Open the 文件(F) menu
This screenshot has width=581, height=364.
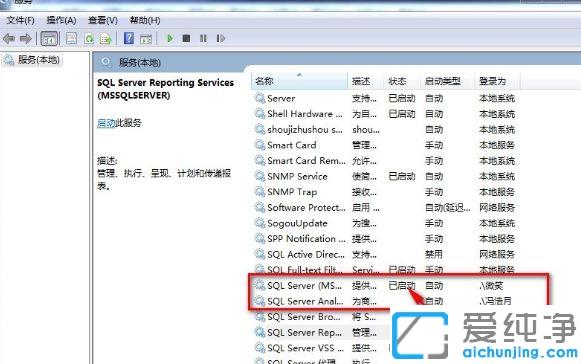(20, 20)
